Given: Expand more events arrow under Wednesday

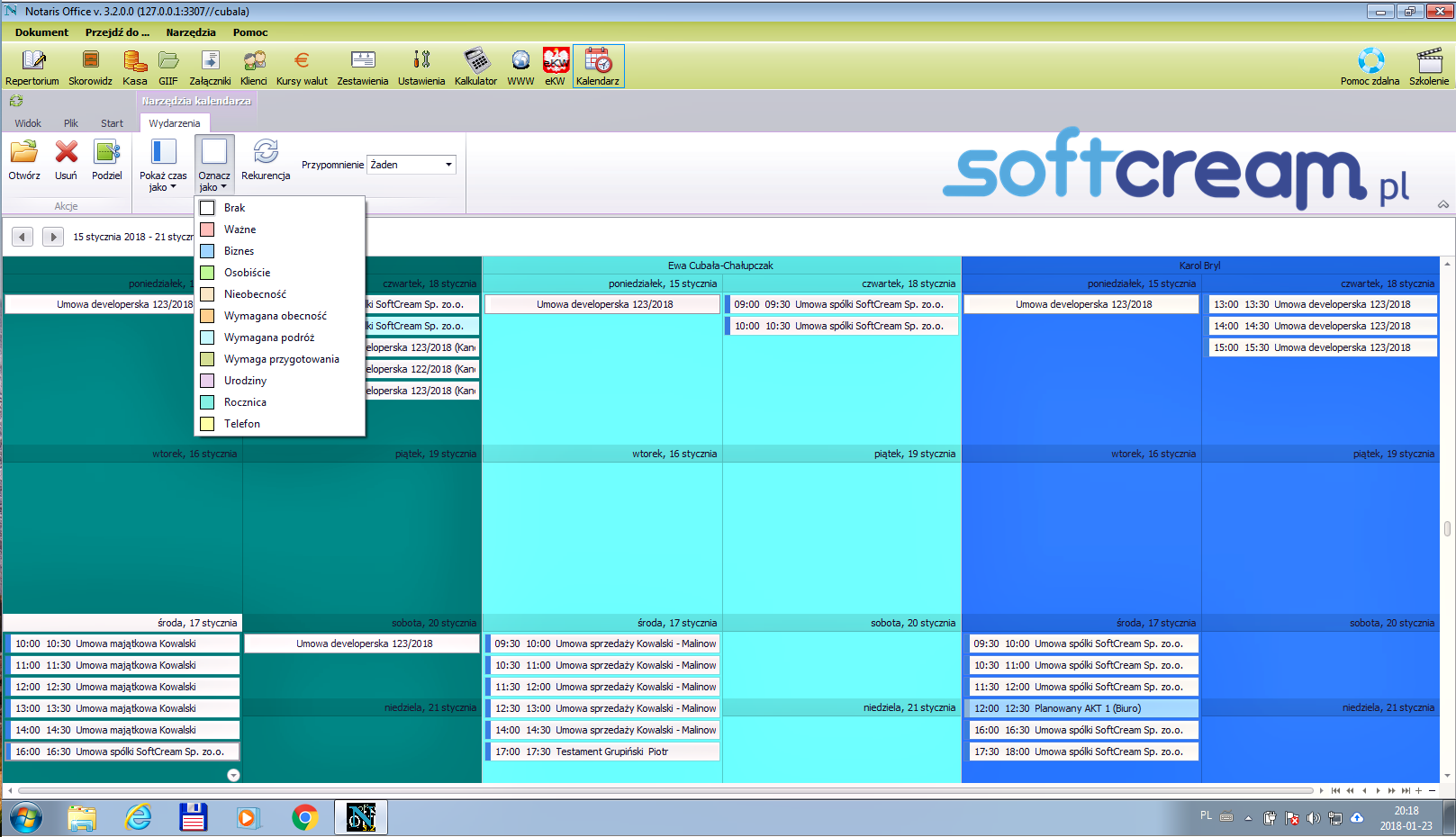Looking at the screenshot, I should point(233,775).
